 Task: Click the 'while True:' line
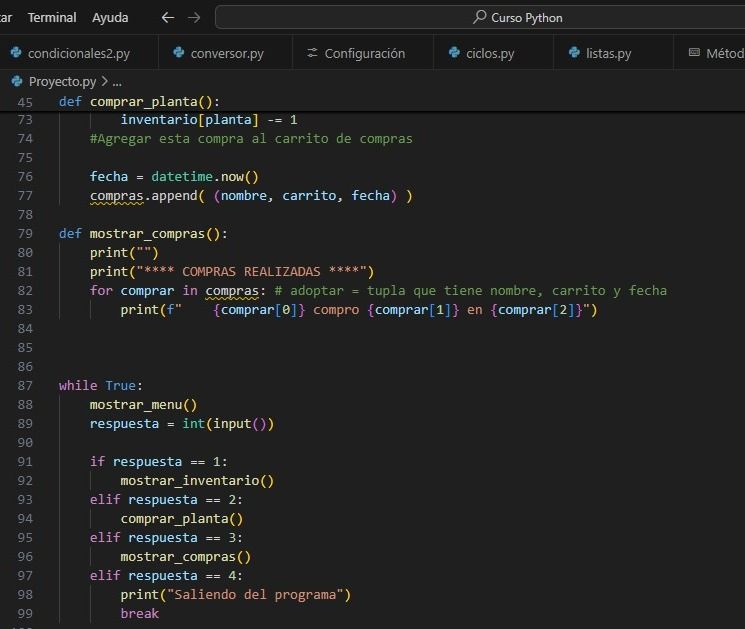(101, 385)
